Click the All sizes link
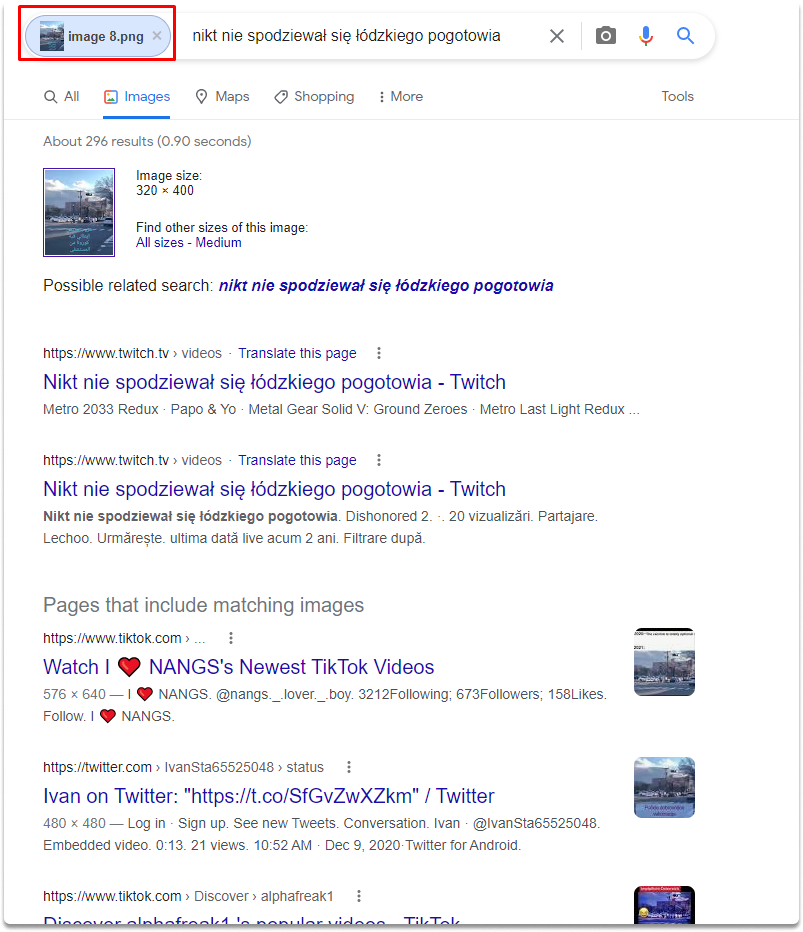803x932 pixels. 160,243
